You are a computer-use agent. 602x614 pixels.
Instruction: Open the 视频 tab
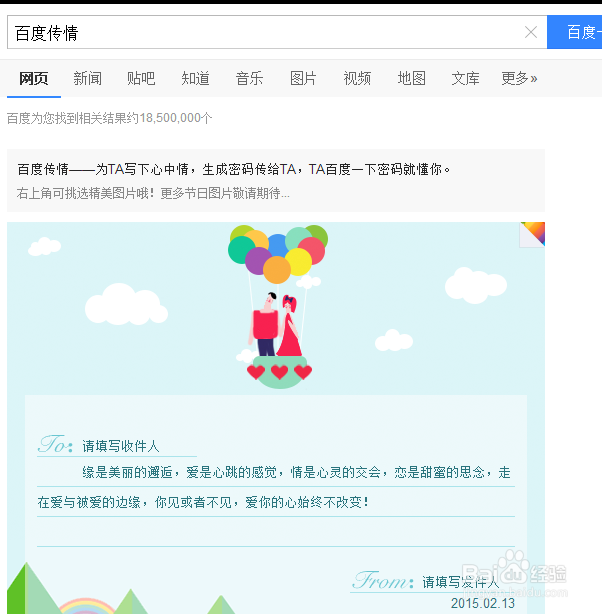[x=357, y=78]
